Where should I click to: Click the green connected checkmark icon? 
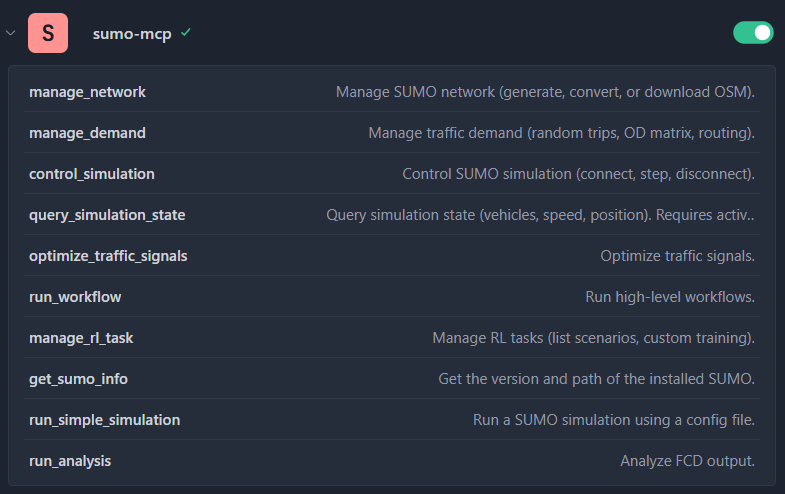point(186,33)
